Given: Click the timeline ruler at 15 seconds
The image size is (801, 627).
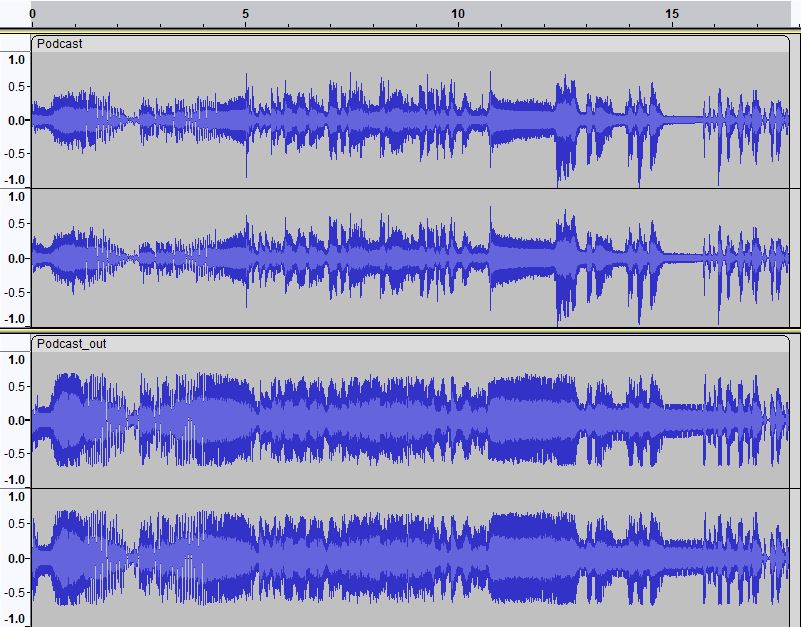Looking at the screenshot, I should [x=672, y=14].
